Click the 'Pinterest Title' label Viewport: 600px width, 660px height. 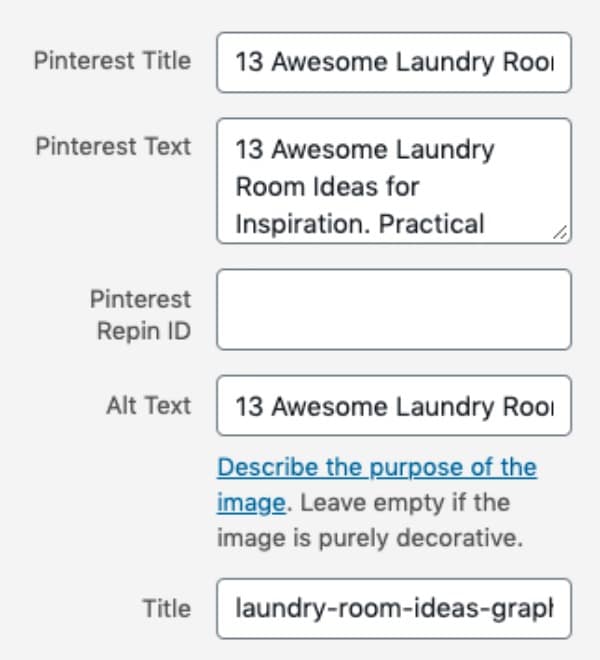tap(112, 61)
